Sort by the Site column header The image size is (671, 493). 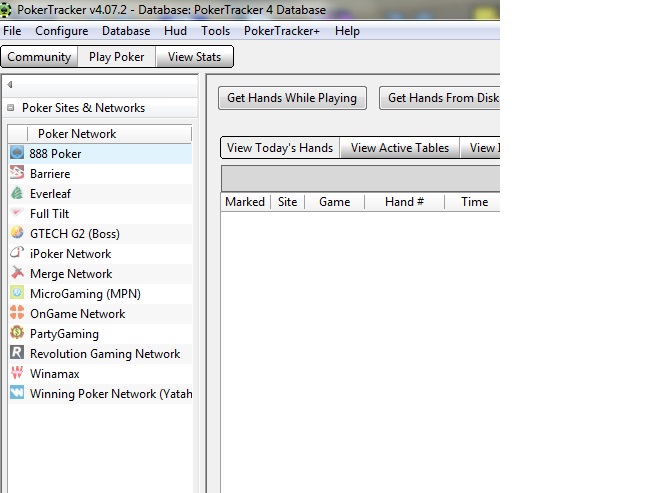[287, 202]
